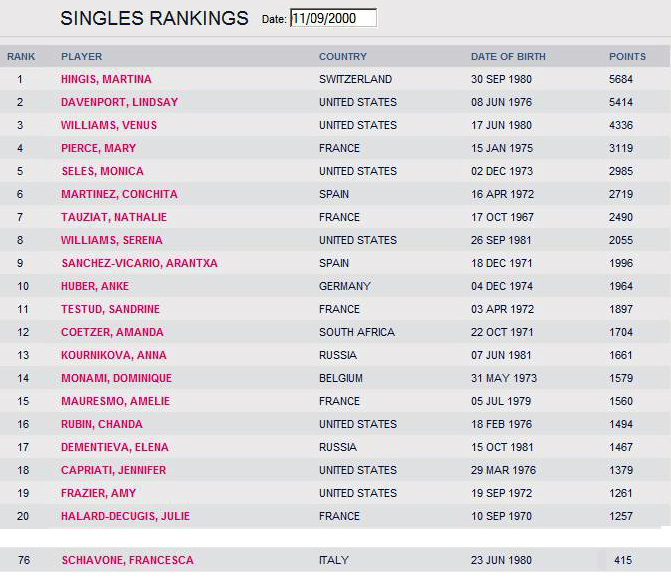Click the Date input field
Screen dimensions: 671x579
point(333,18)
